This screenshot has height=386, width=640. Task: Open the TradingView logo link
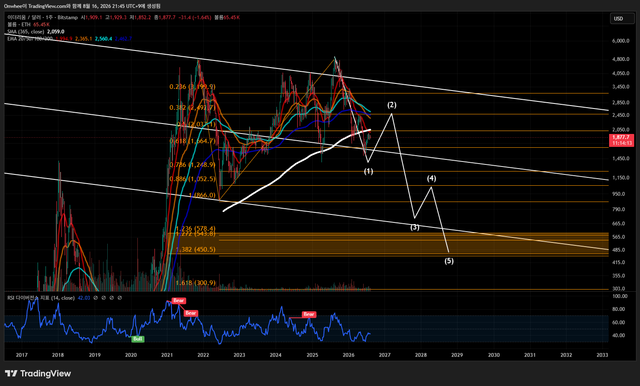coord(38,373)
